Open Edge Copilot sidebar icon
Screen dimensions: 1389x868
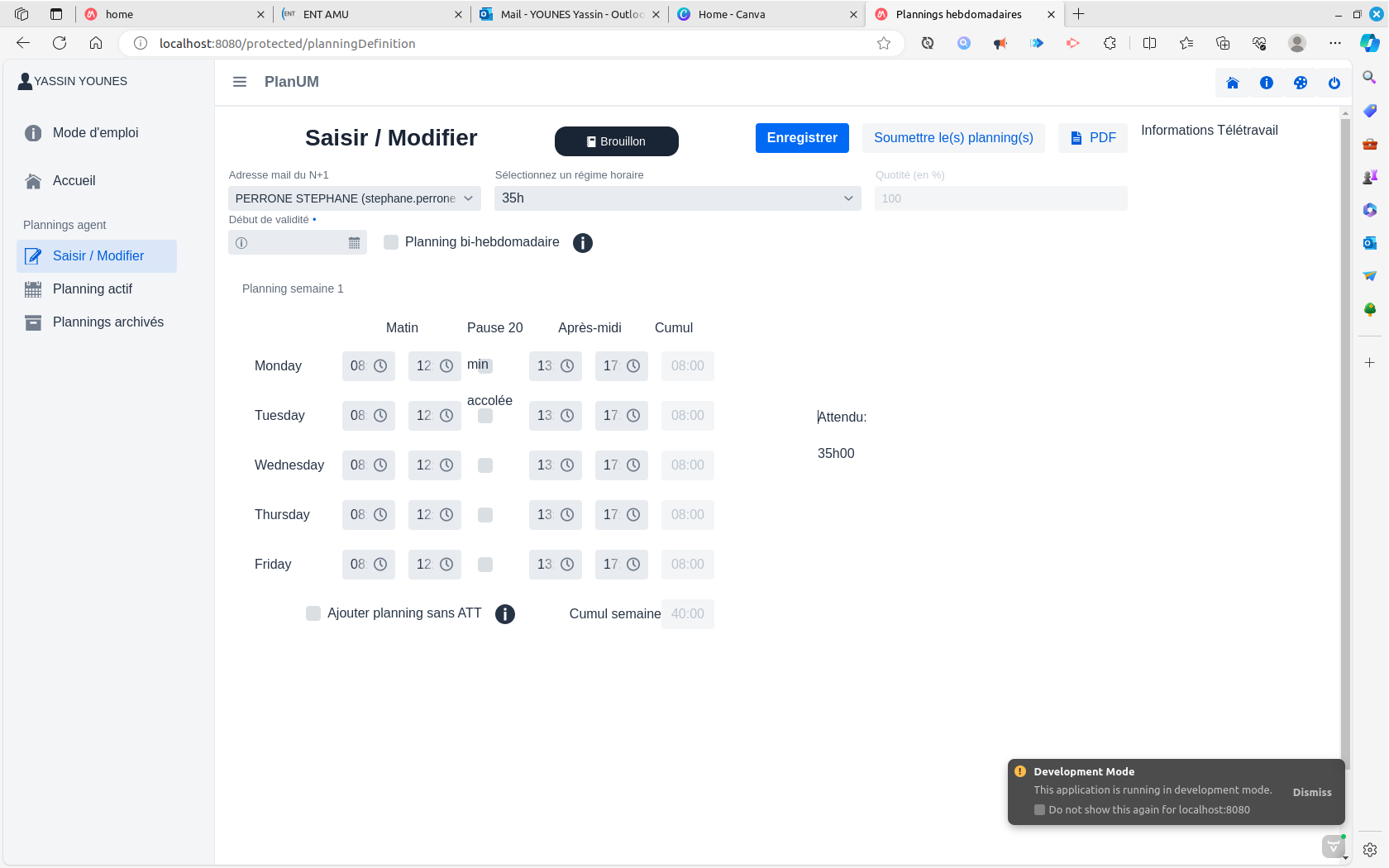tap(1370, 43)
